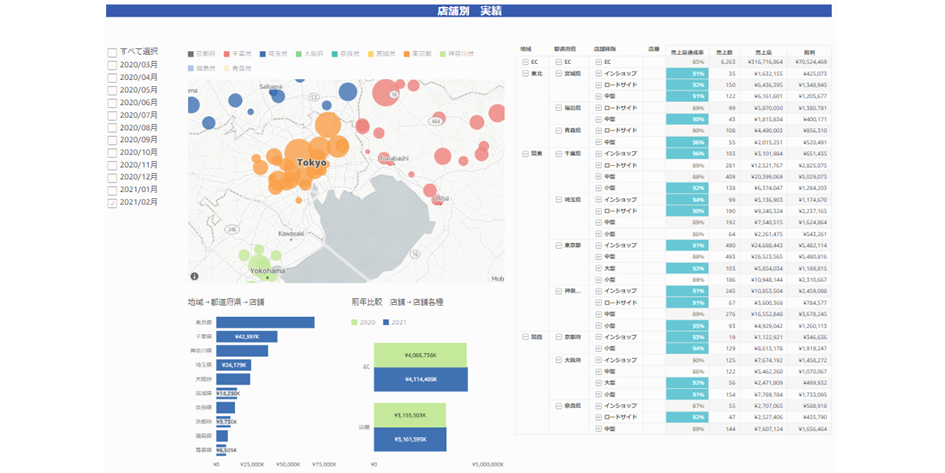Click the orange 東京都 legend swatch
945x473 pixels.
pyautogui.click(x=407, y=54)
